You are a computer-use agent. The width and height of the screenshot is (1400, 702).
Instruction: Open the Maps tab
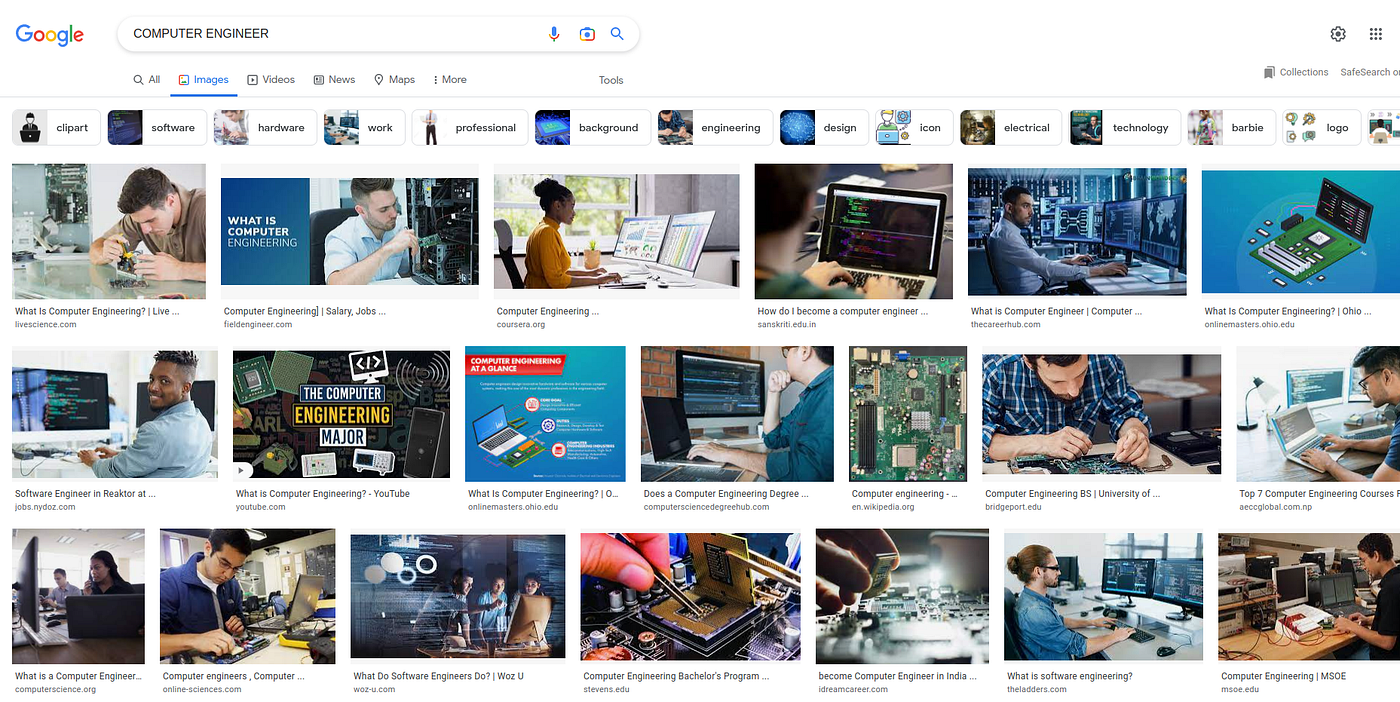tap(394, 80)
